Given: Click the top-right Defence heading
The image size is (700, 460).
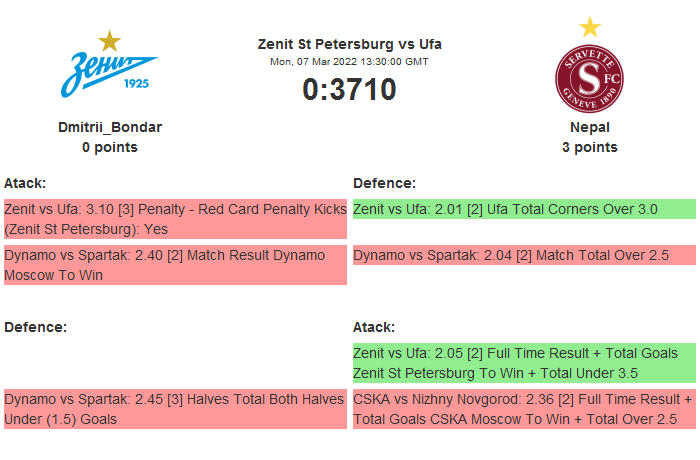Looking at the screenshot, I should pos(384,183).
